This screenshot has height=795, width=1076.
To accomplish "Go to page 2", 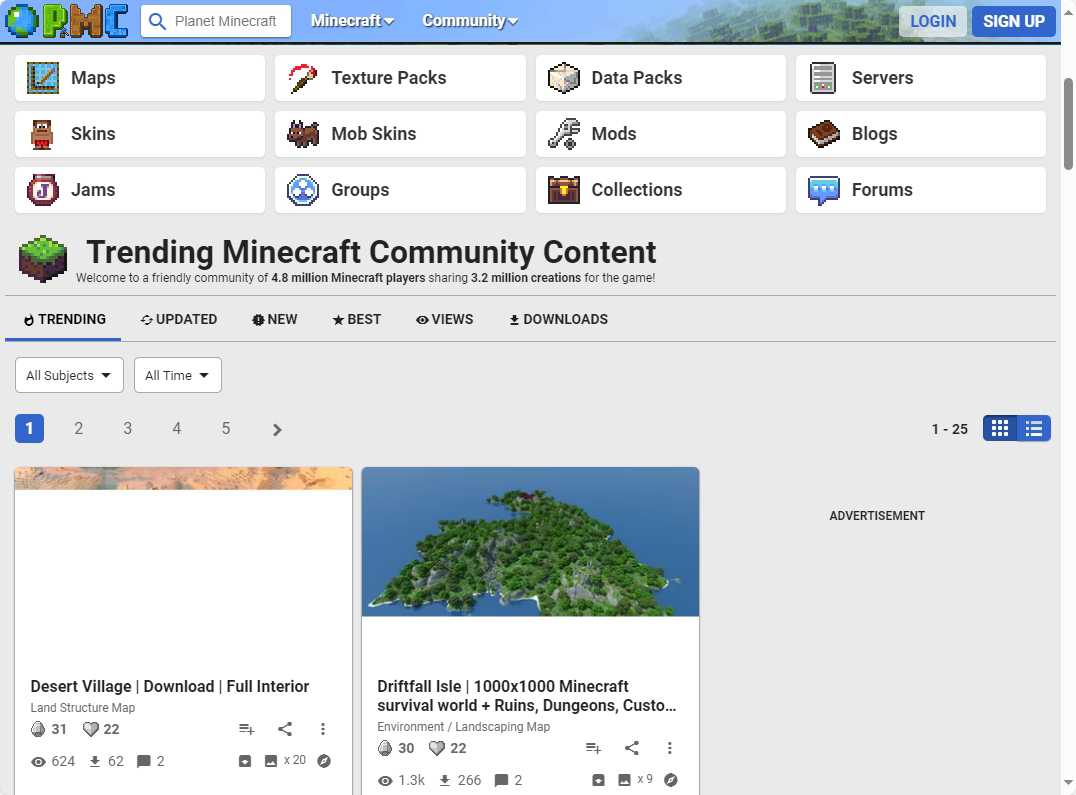I will (78, 429).
